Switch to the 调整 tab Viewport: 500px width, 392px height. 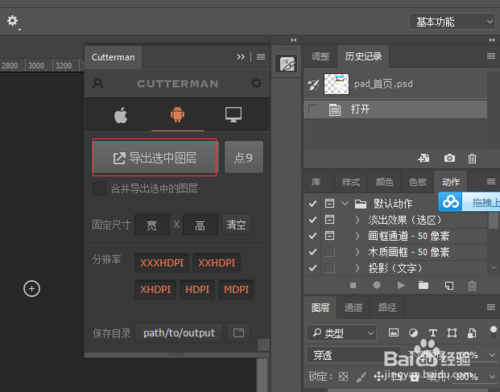(320, 56)
